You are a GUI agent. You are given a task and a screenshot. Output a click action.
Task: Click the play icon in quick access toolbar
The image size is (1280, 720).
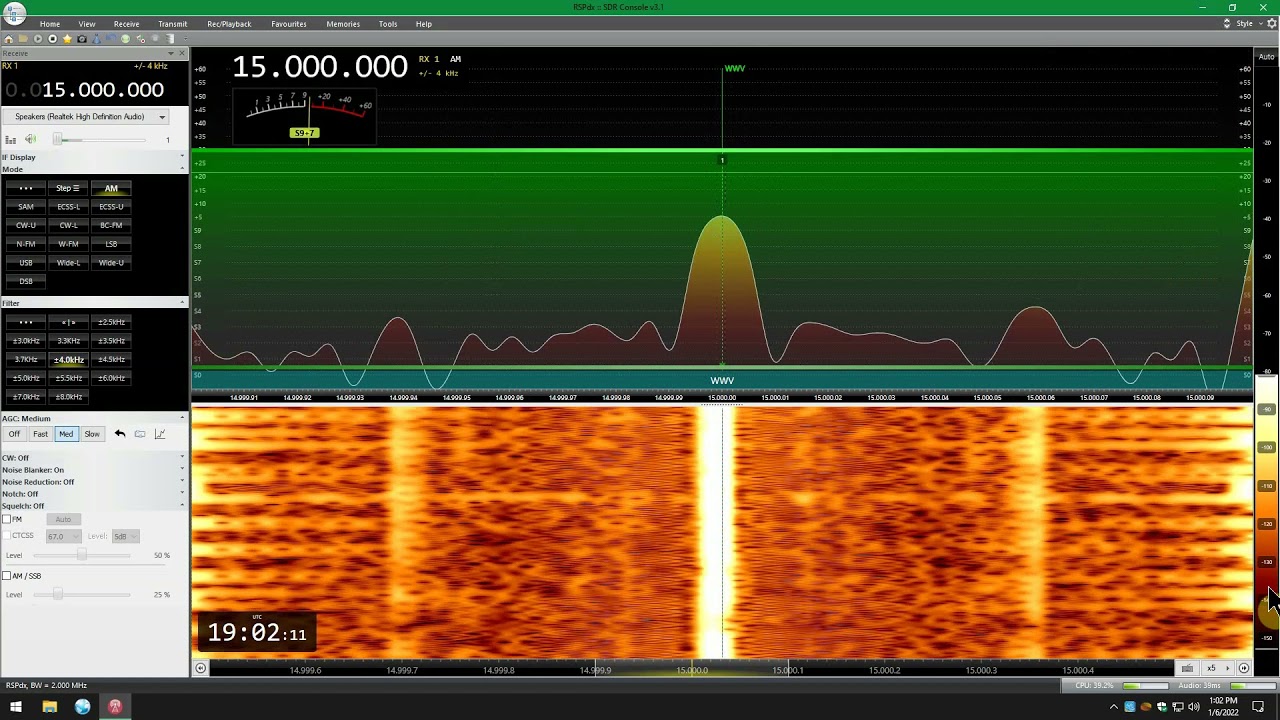tap(38, 39)
